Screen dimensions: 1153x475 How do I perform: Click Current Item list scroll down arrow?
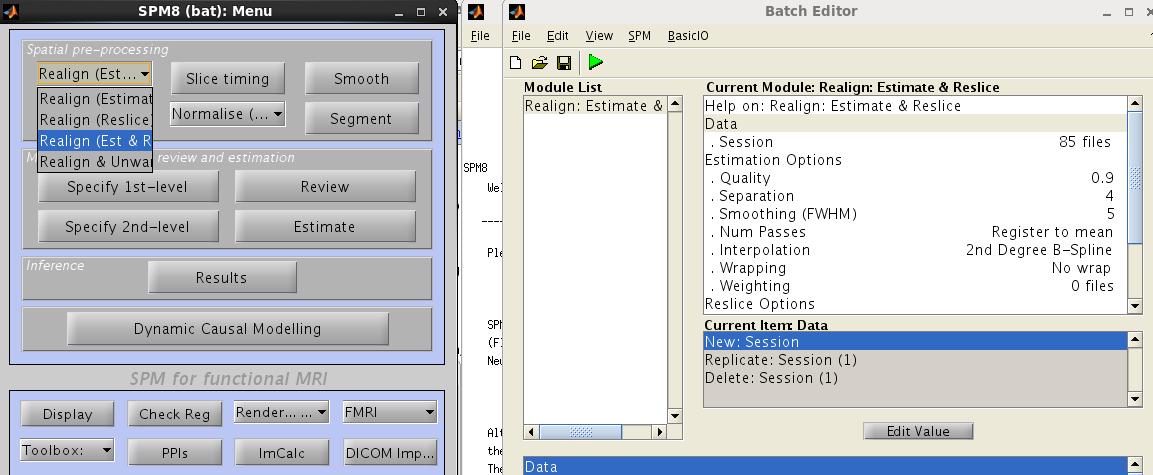[1135, 399]
